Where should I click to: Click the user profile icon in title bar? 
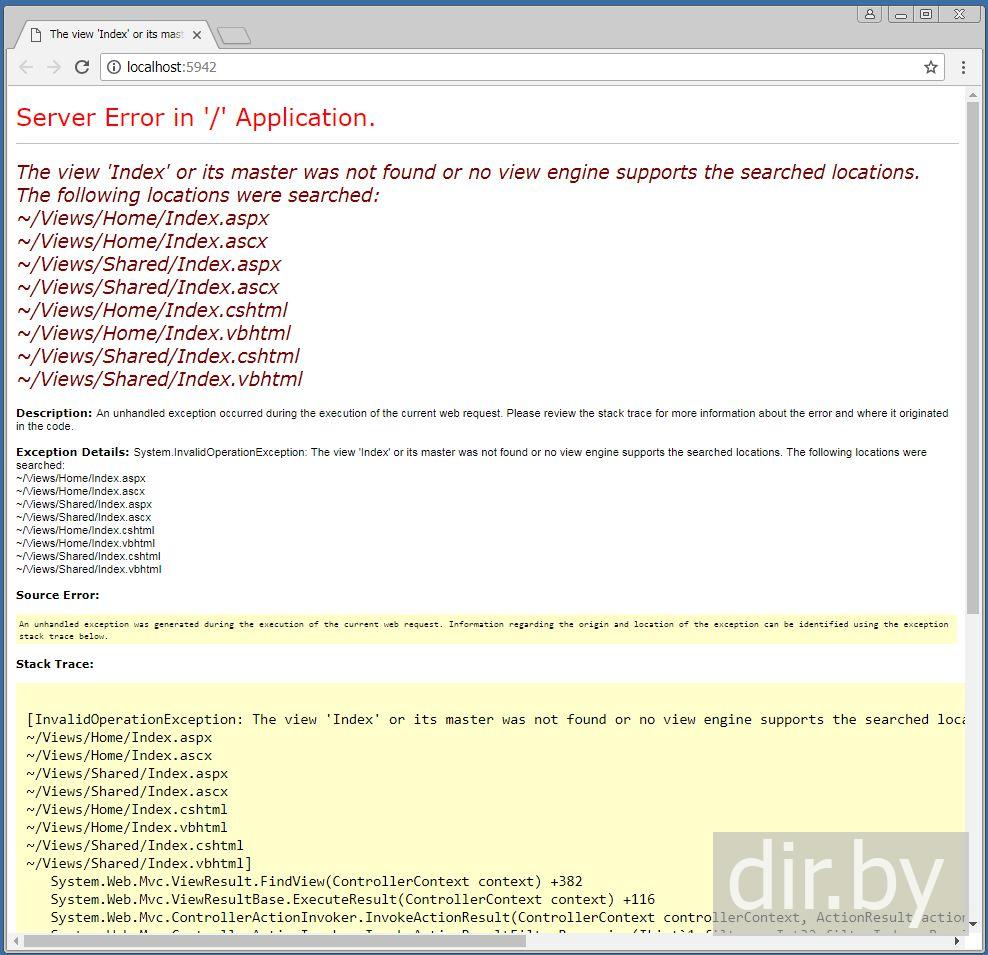(870, 14)
